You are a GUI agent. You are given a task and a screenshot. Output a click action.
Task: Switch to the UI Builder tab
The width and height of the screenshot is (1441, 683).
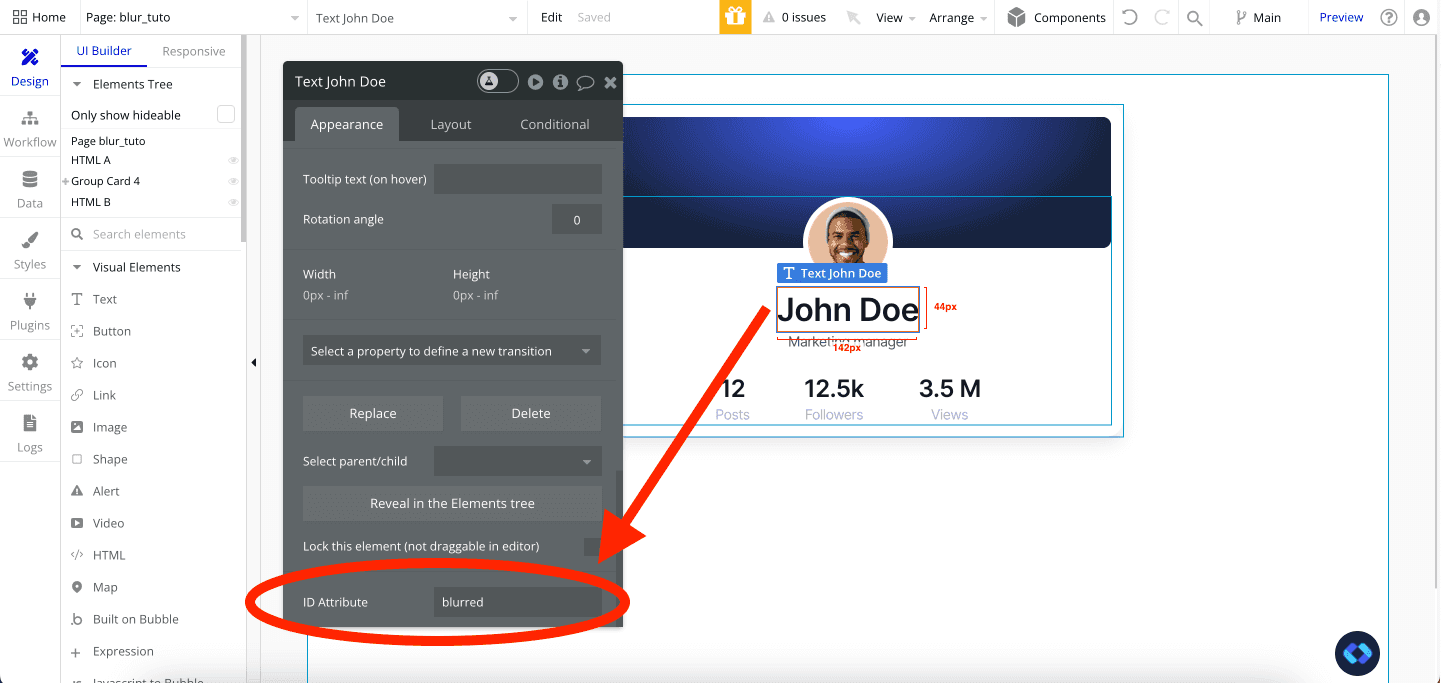click(104, 51)
